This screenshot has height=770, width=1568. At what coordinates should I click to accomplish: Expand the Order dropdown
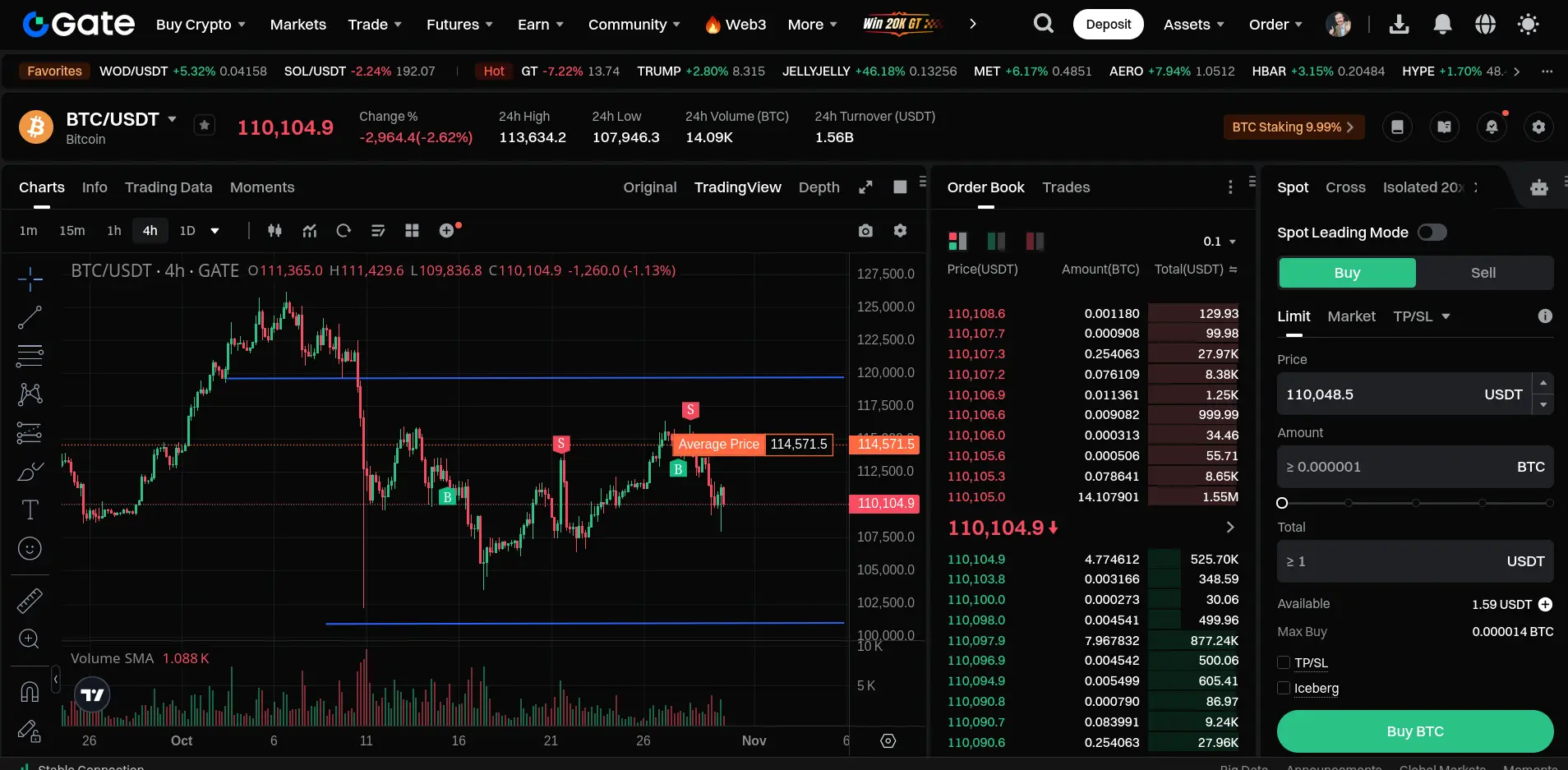pyautogui.click(x=1275, y=25)
